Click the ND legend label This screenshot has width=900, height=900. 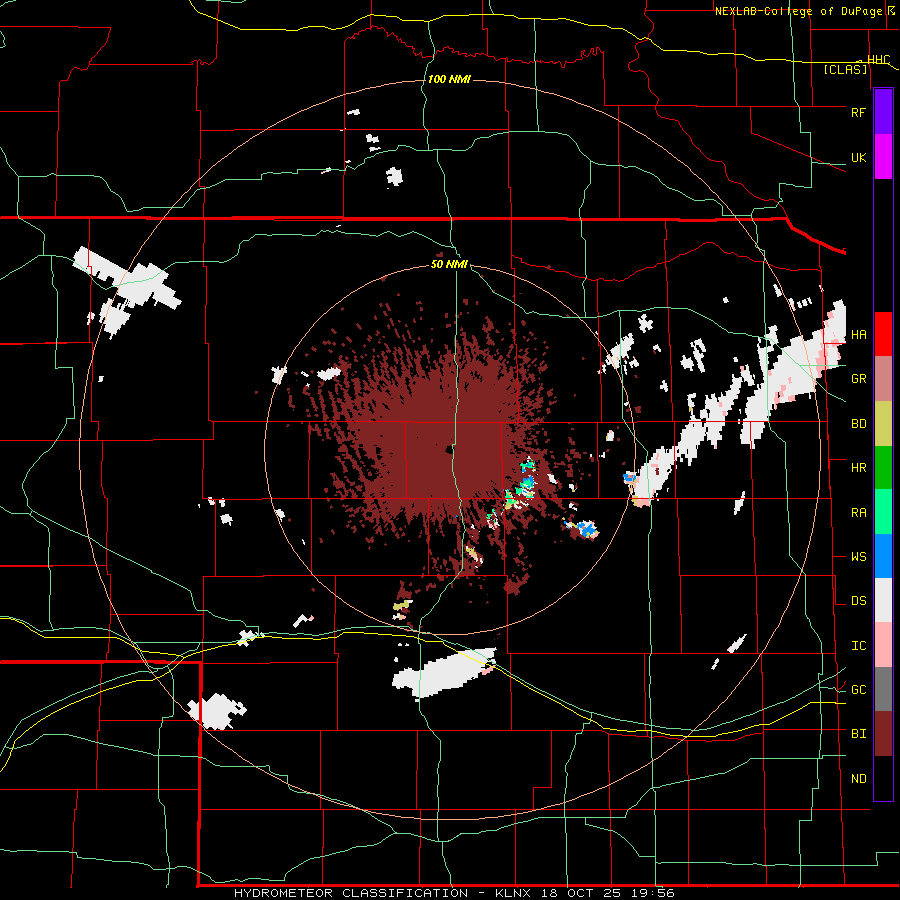point(858,779)
